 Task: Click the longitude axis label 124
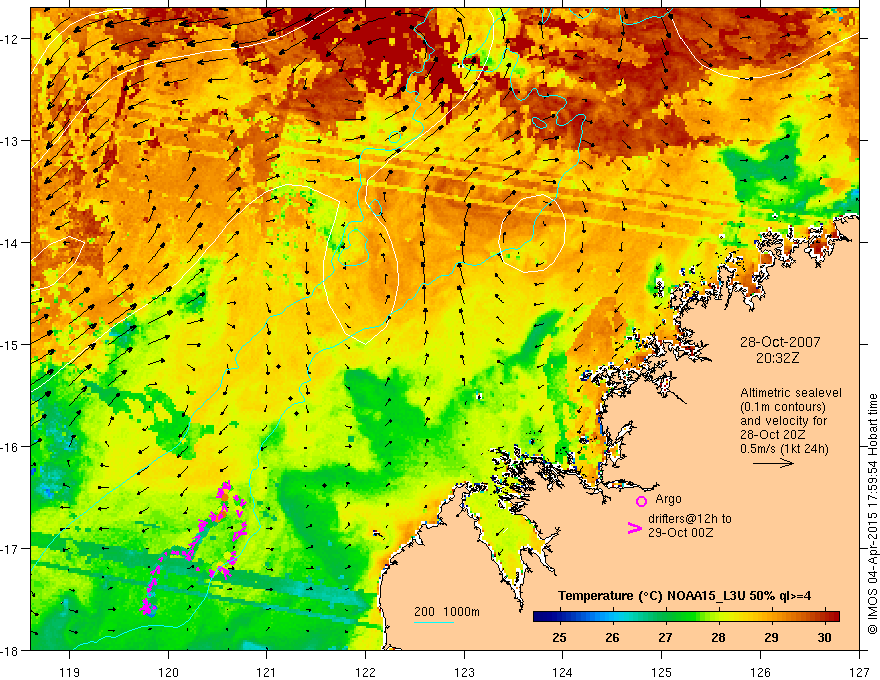[x=563, y=672]
